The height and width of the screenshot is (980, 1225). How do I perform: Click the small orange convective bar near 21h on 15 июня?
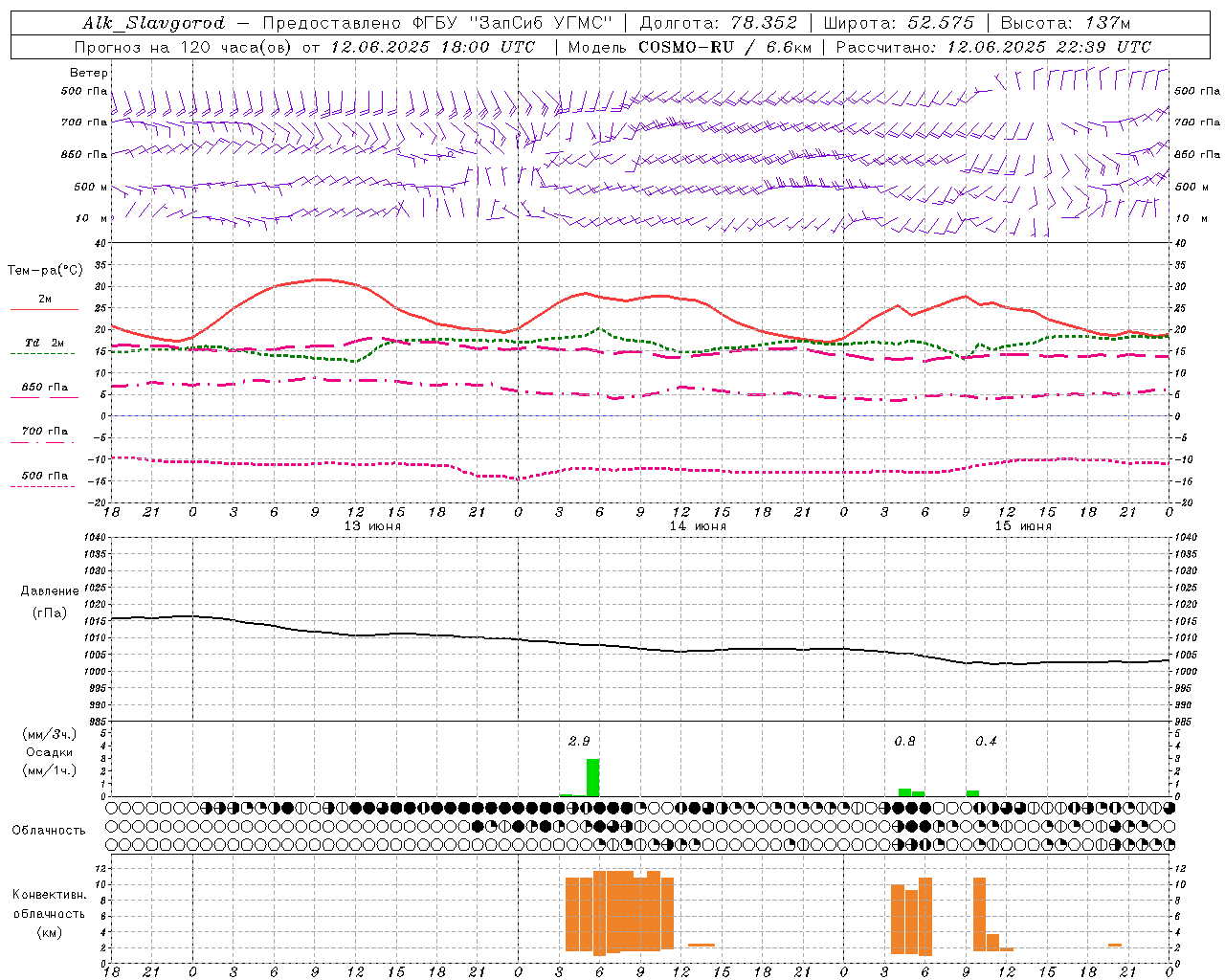click(x=1115, y=945)
